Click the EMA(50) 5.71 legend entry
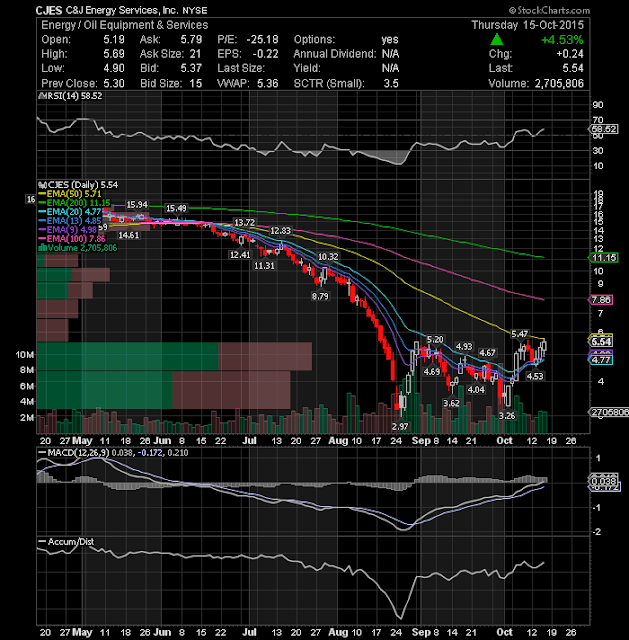Viewport: 629px width, 640px height. click(x=74, y=194)
